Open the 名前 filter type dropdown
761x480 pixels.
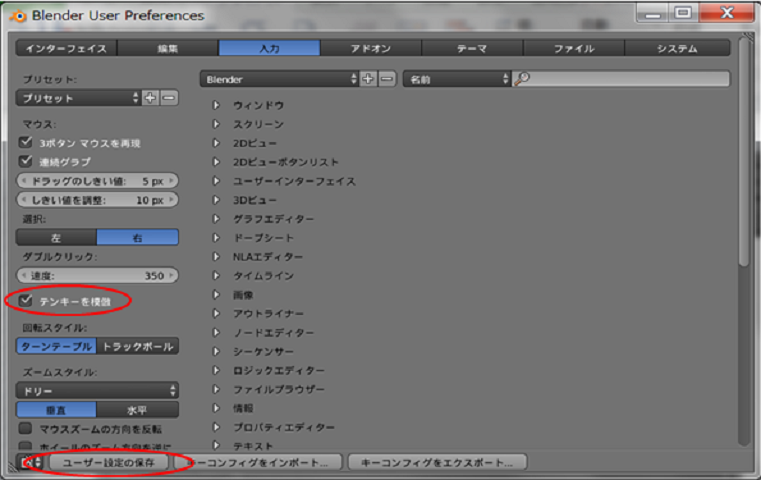456,78
